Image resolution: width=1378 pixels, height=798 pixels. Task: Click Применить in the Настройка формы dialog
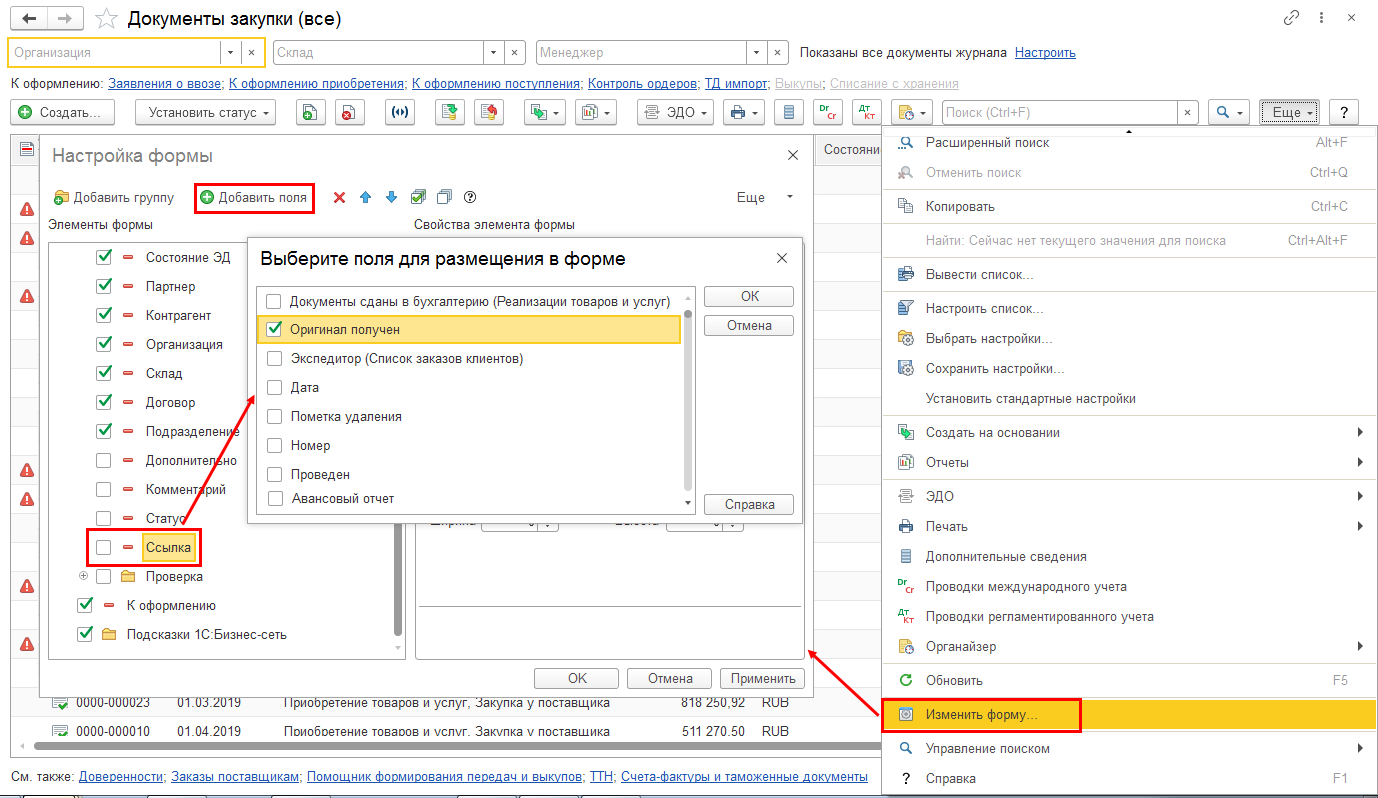pos(762,678)
